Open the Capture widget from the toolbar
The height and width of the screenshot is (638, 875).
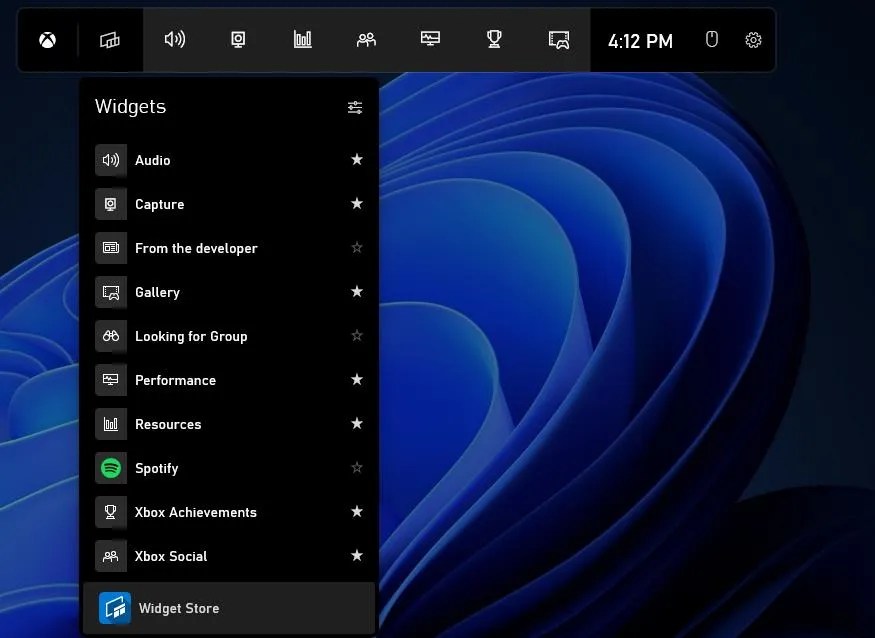coord(238,40)
